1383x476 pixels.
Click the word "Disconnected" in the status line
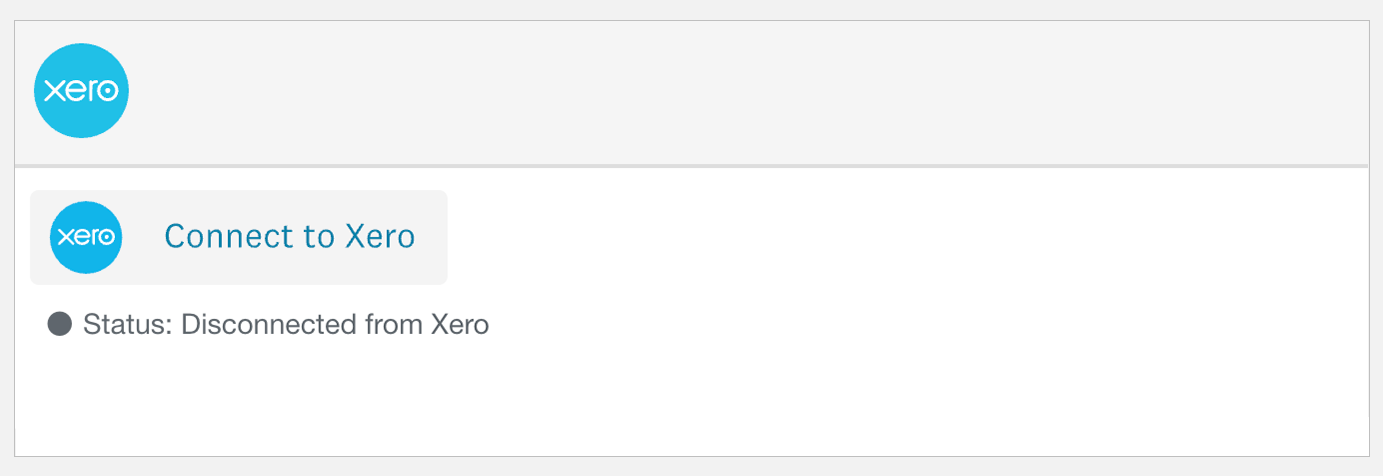coord(263,325)
